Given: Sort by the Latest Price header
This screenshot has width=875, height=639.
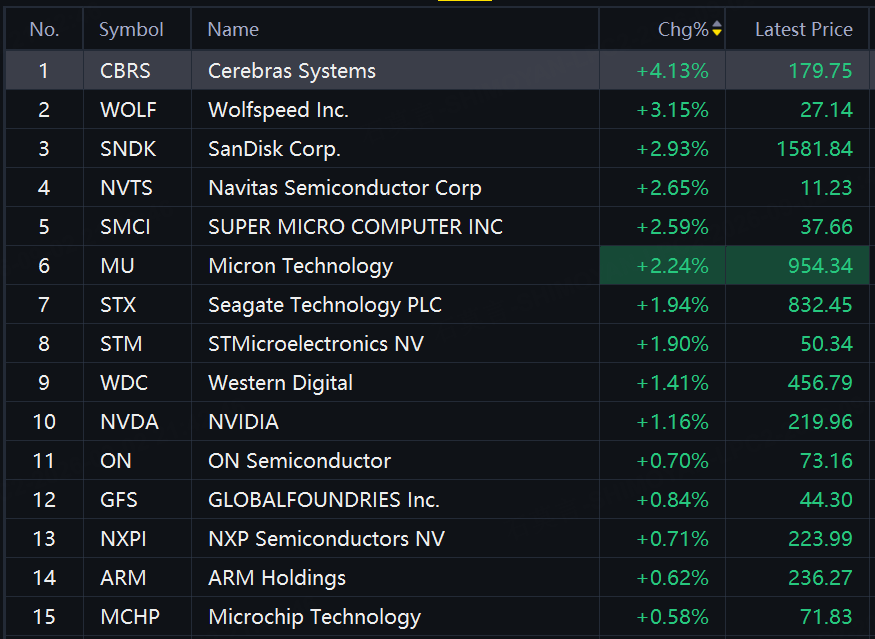Looking at the screenshot, I should tap(804, 29).
